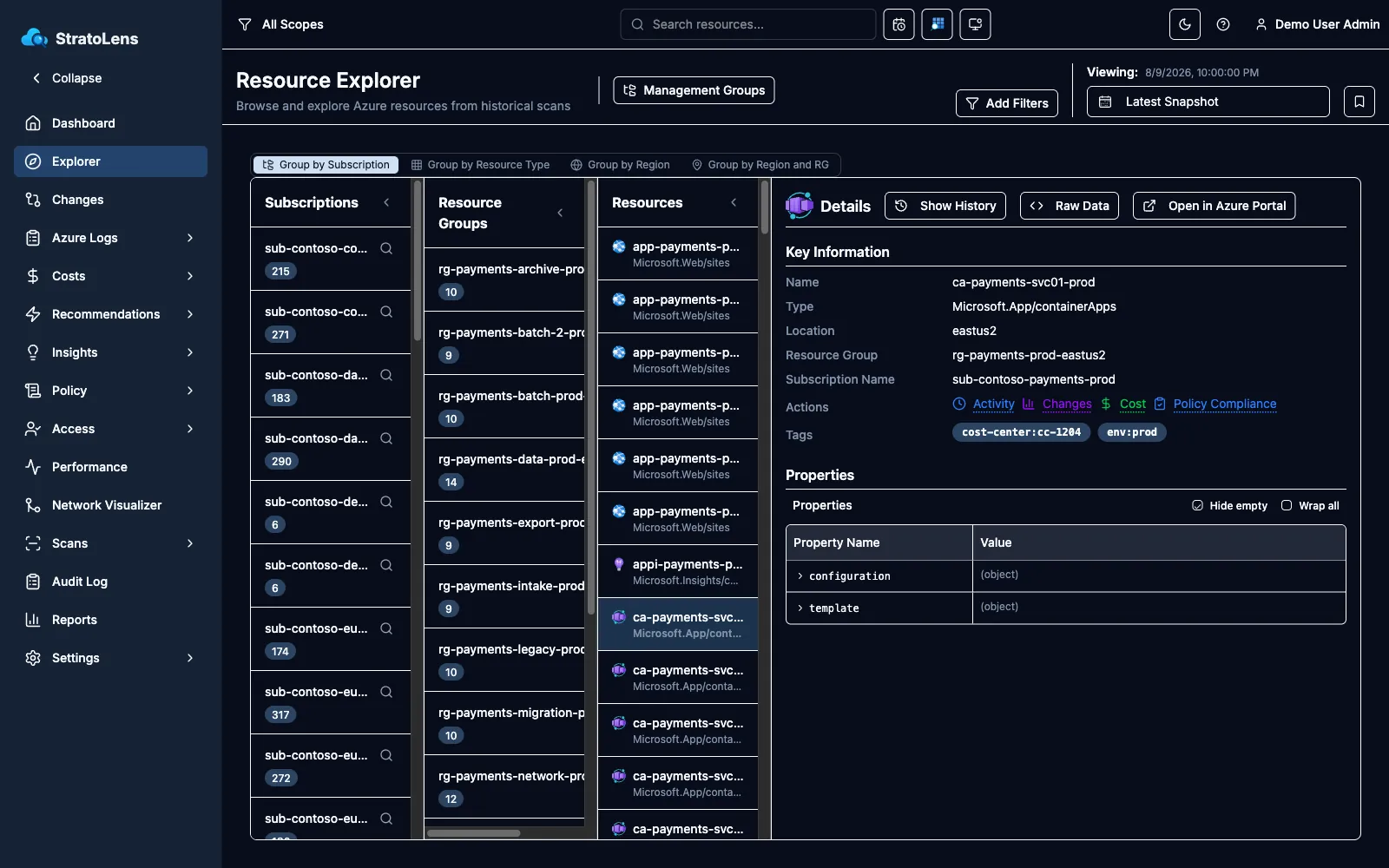The height and width of the screenshot is (868, 1389).
Task: Open Dashboard from the sidebar
Action: click(x=110, y=123)
